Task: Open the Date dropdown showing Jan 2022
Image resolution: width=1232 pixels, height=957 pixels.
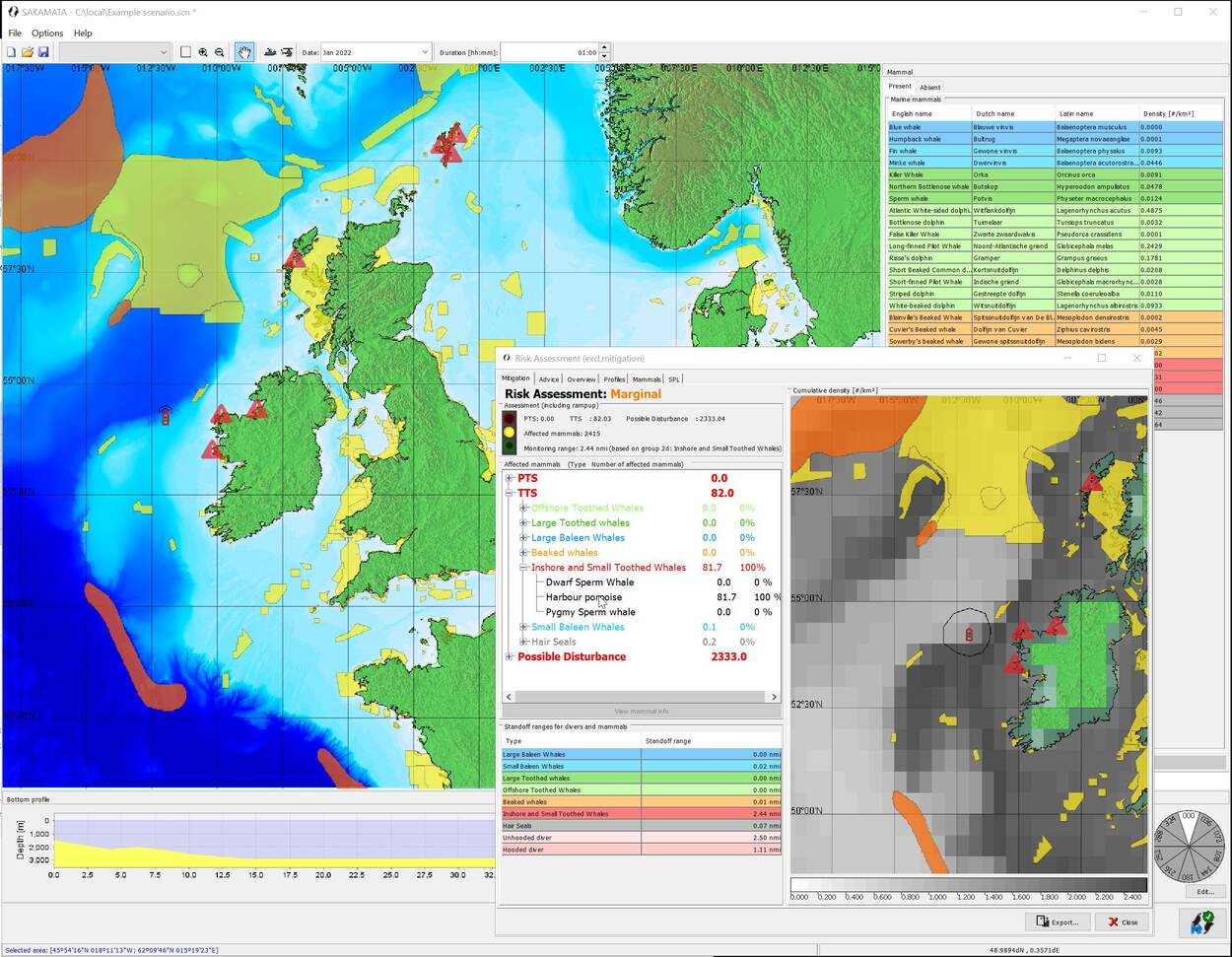Action: pyautogui.click(x=425, y=52)
